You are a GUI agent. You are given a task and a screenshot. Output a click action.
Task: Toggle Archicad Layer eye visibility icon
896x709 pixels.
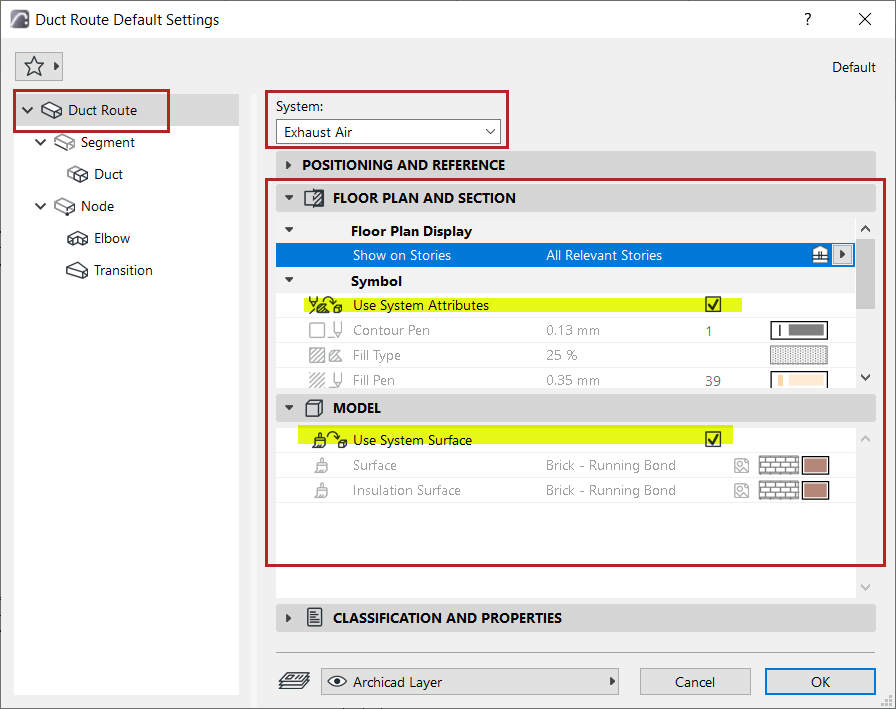point(337,682)
